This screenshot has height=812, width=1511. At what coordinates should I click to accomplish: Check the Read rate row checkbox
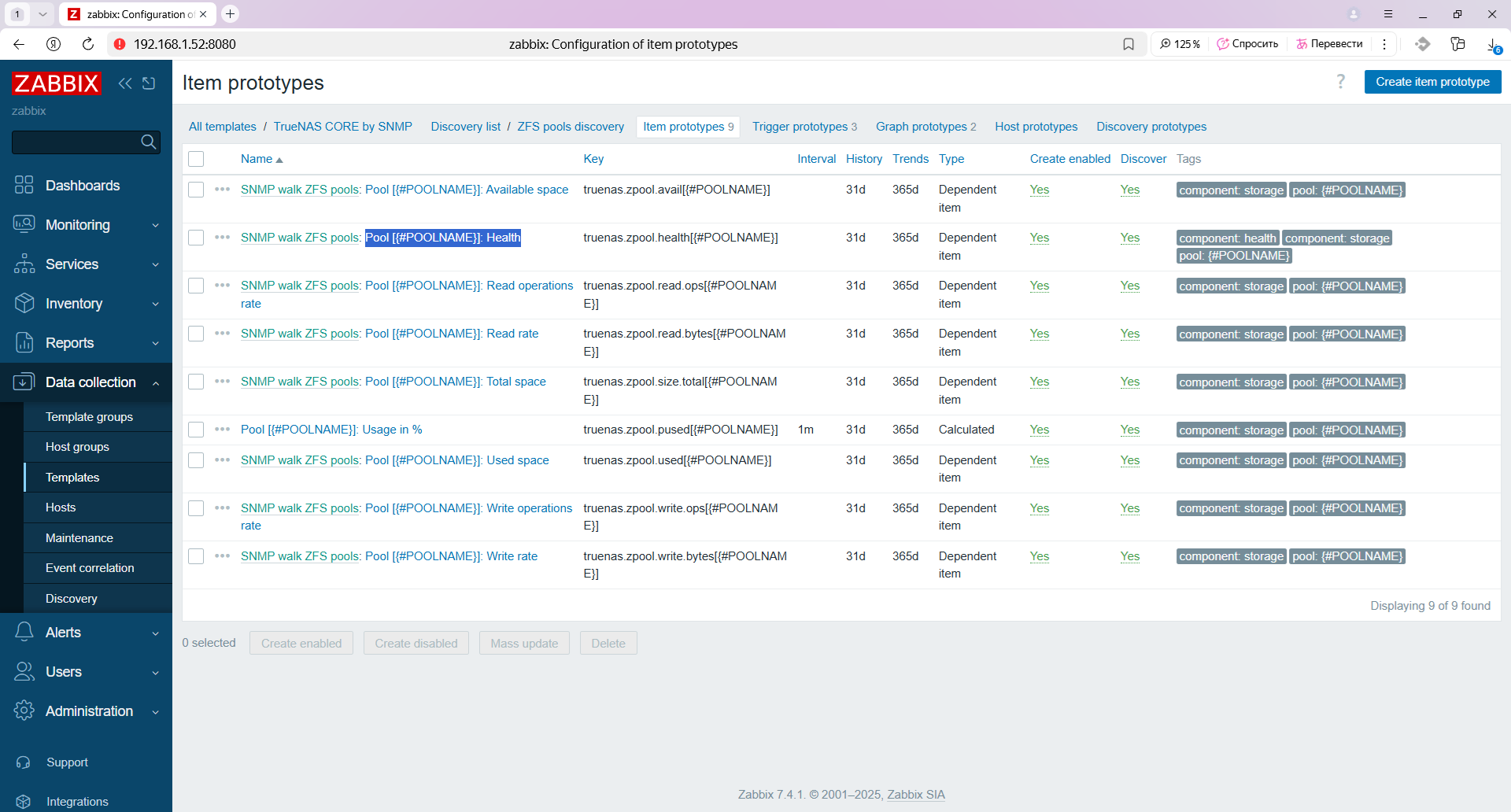click(196, 334)
